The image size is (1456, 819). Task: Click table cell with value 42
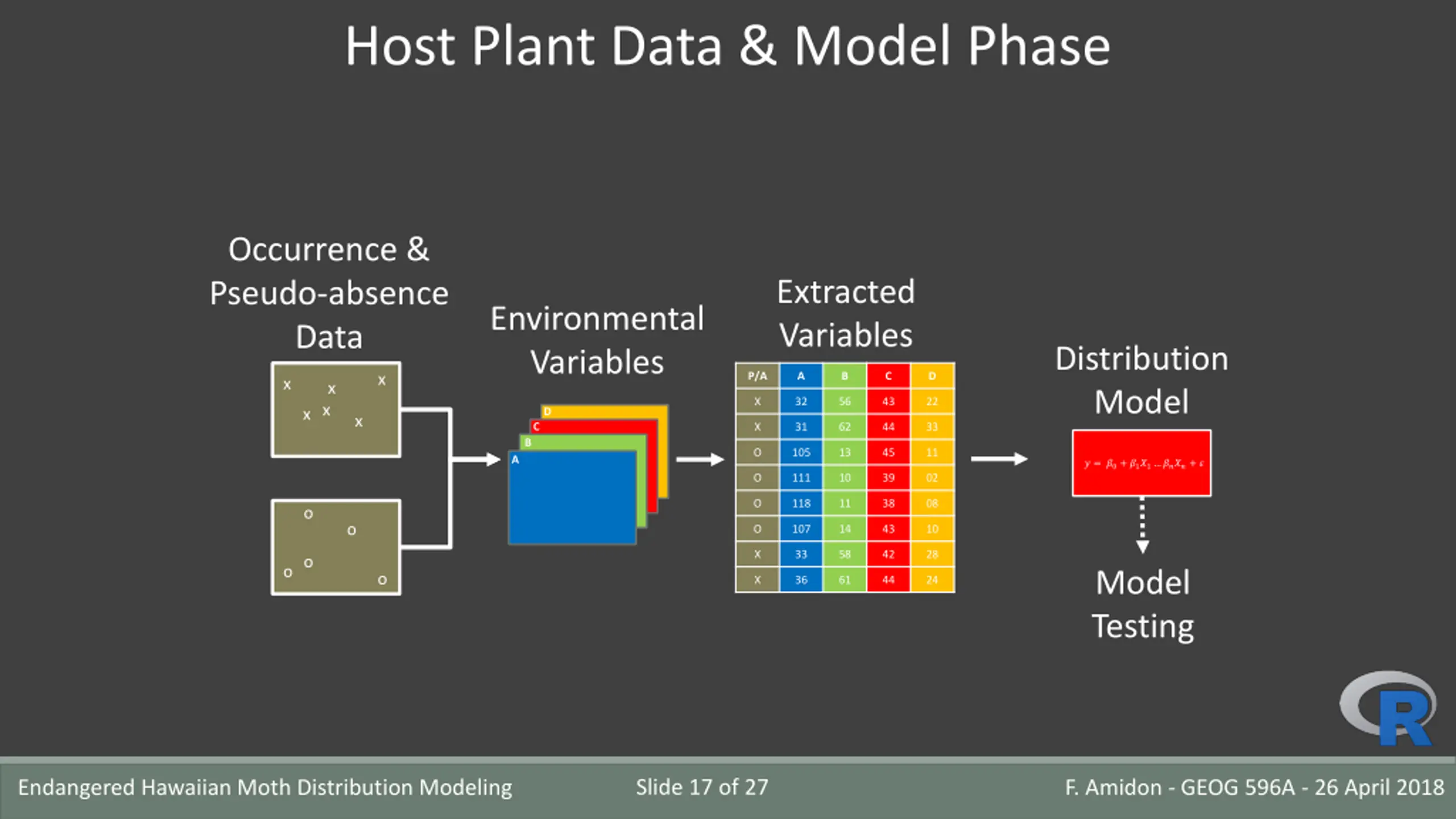click(888, 555)
